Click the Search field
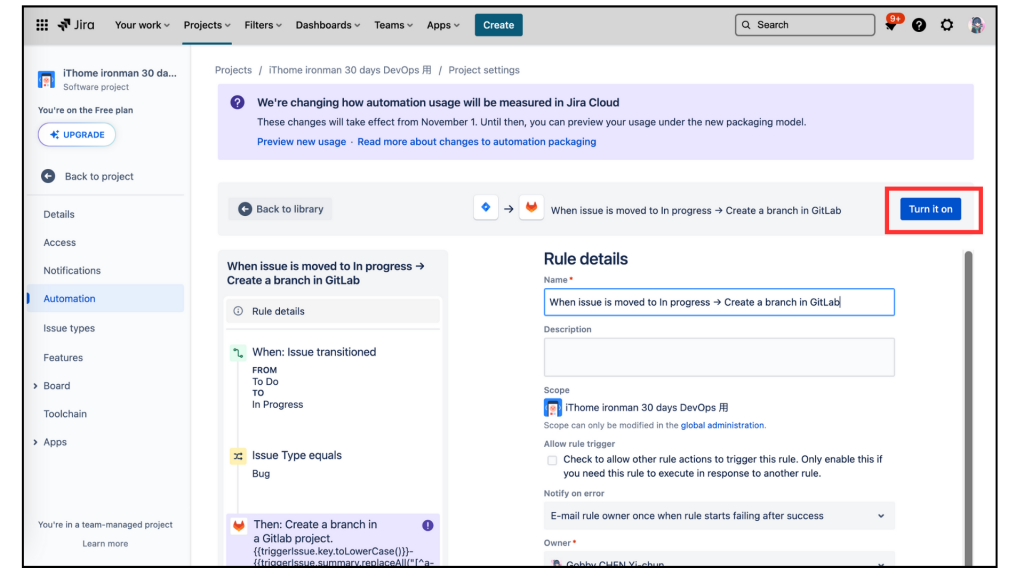The width and height of the screenshot is (1024, 576). 805,25
